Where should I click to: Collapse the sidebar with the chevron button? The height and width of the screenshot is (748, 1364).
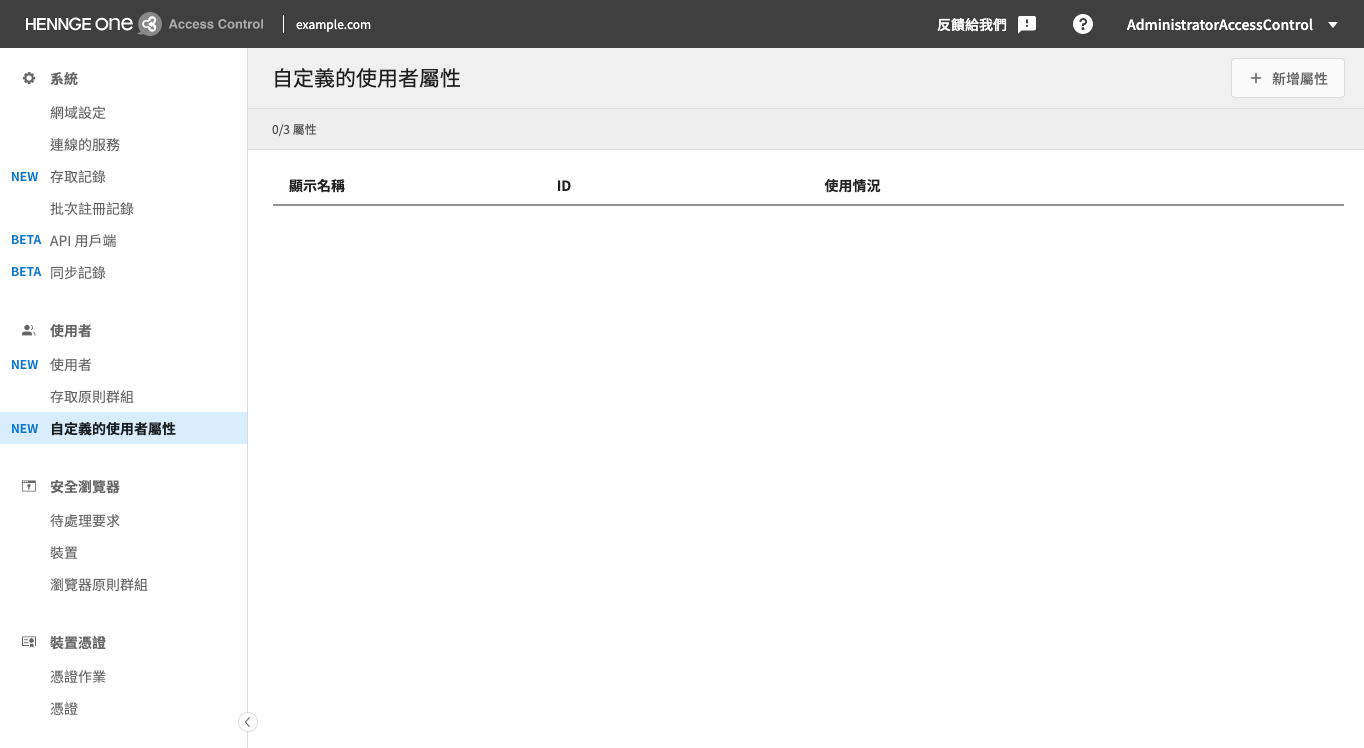pyautogui.click(x=248, y=722)
